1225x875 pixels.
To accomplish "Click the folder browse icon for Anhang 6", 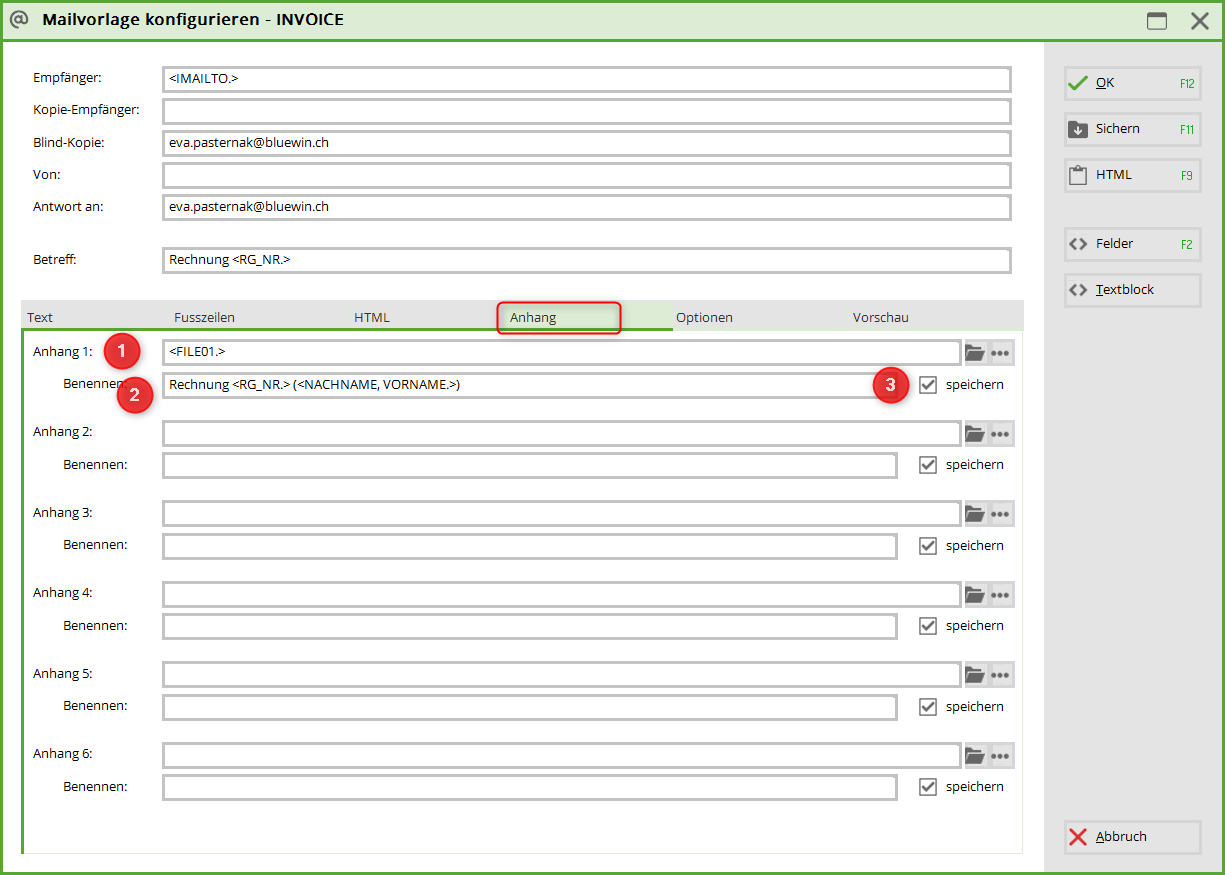I will (975, 755).
